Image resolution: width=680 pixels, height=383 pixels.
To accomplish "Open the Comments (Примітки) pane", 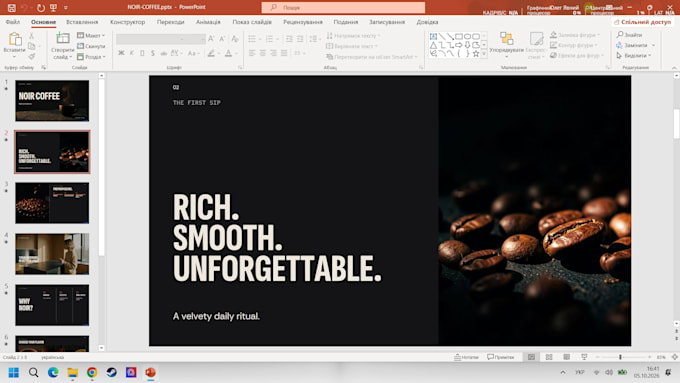I will click(500, 357).
